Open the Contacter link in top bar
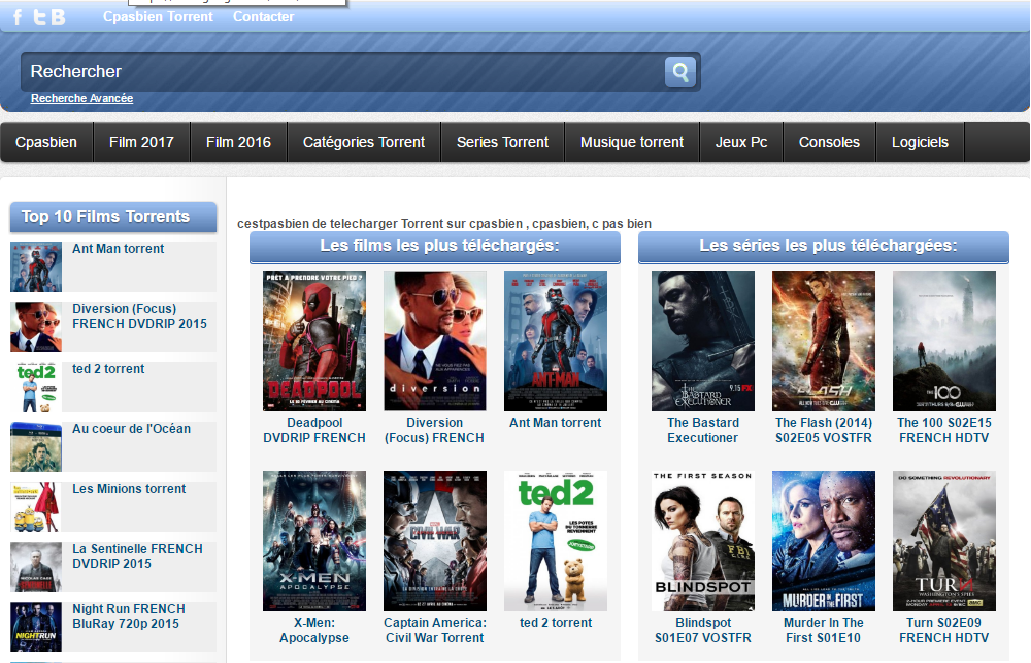The height and width of the screenshot is (663, 1031). point(263,16)
